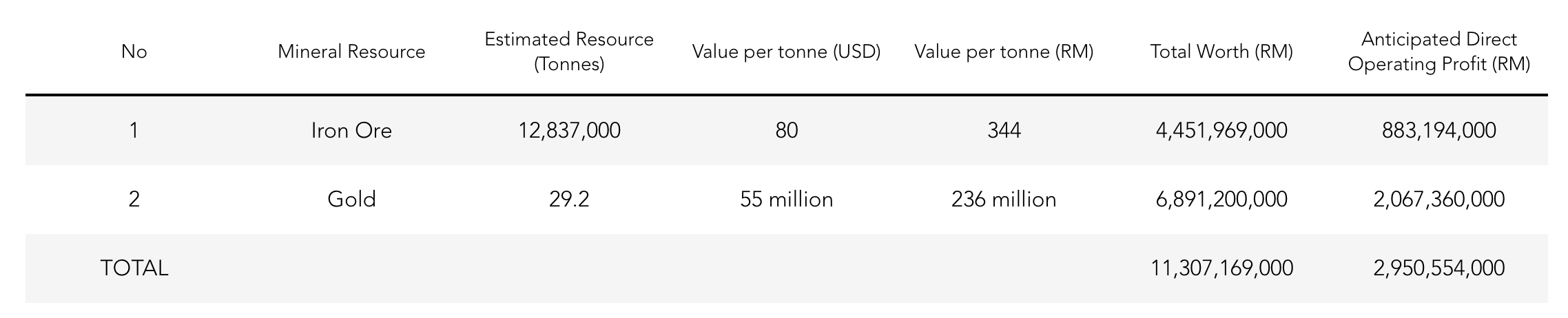1568x318 pixels.
Task: Click the 'Gold' mineral resource cell
Action: (351, 200)
